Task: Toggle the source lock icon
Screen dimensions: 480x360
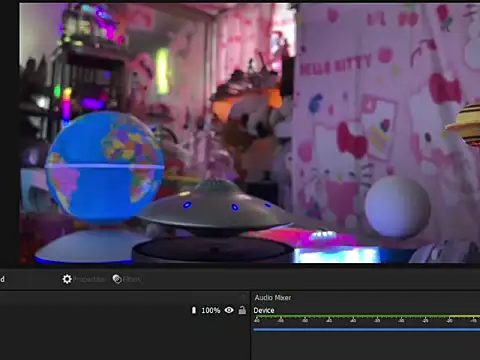Action: tap(242, 310)
